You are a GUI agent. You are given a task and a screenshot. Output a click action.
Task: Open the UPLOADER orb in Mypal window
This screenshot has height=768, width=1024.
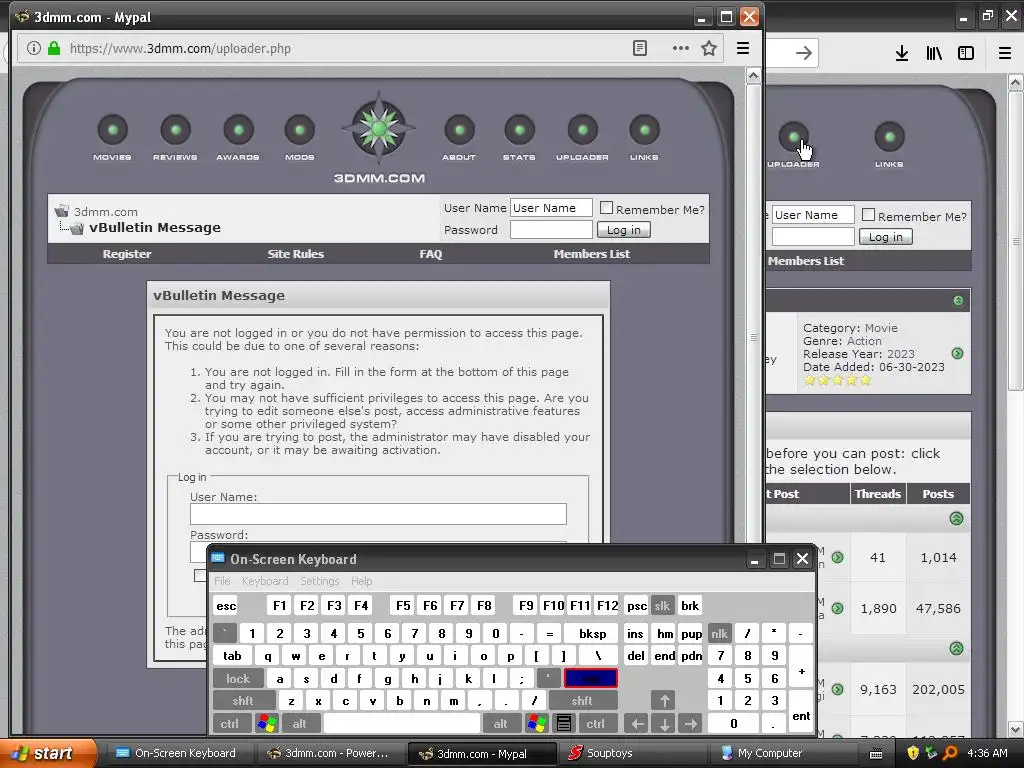point(583,130)
